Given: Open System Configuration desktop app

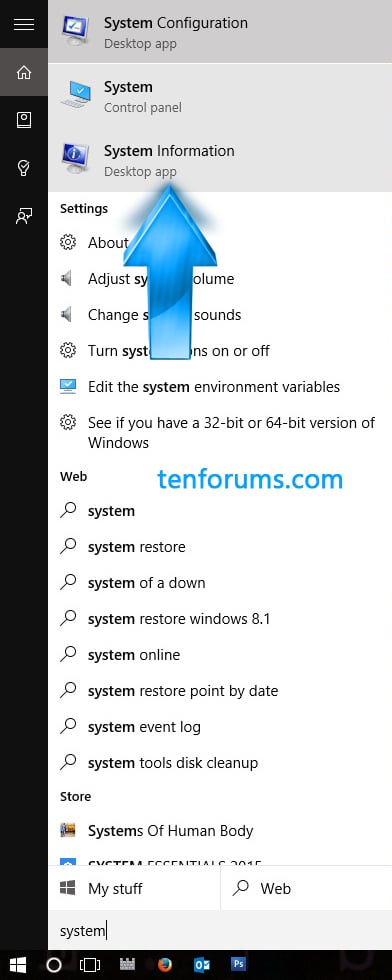Looking at the screenshot, I should click(x=220, y=32).
